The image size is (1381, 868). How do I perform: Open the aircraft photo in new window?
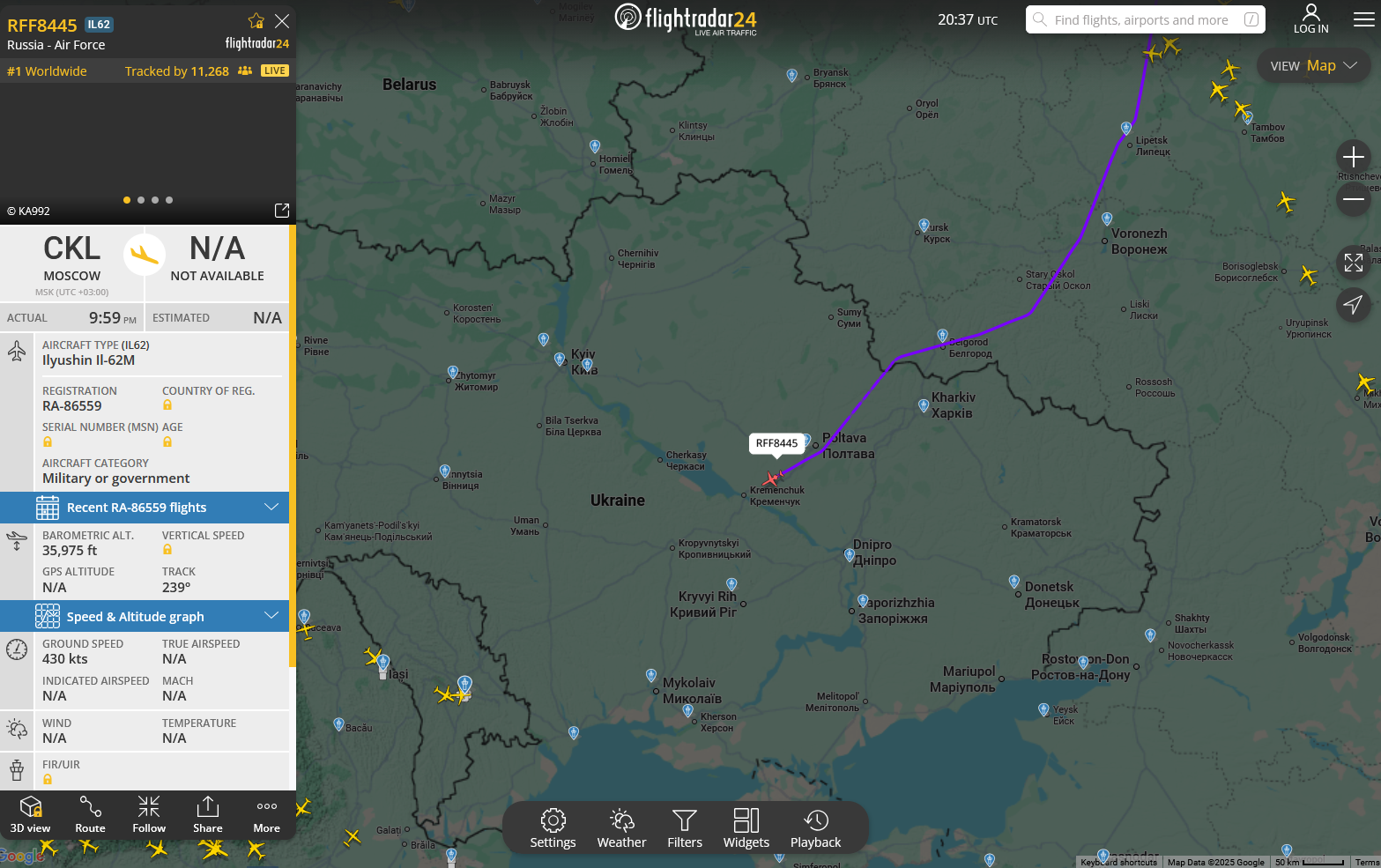tap(282, 211)
